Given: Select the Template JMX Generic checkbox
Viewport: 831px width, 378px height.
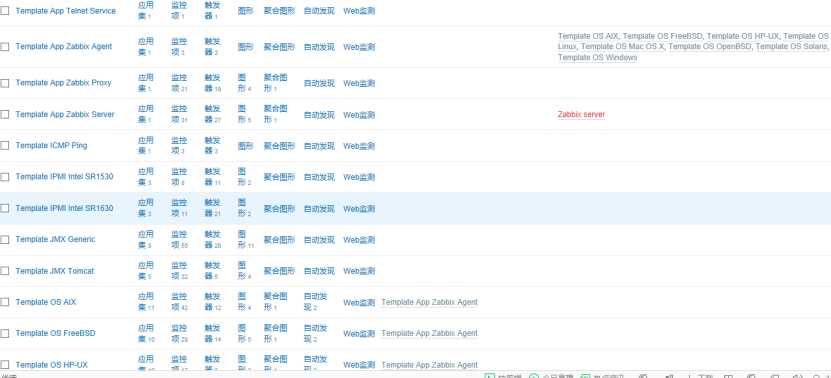Looking at the screenshot, I should (x=5, y=240).
